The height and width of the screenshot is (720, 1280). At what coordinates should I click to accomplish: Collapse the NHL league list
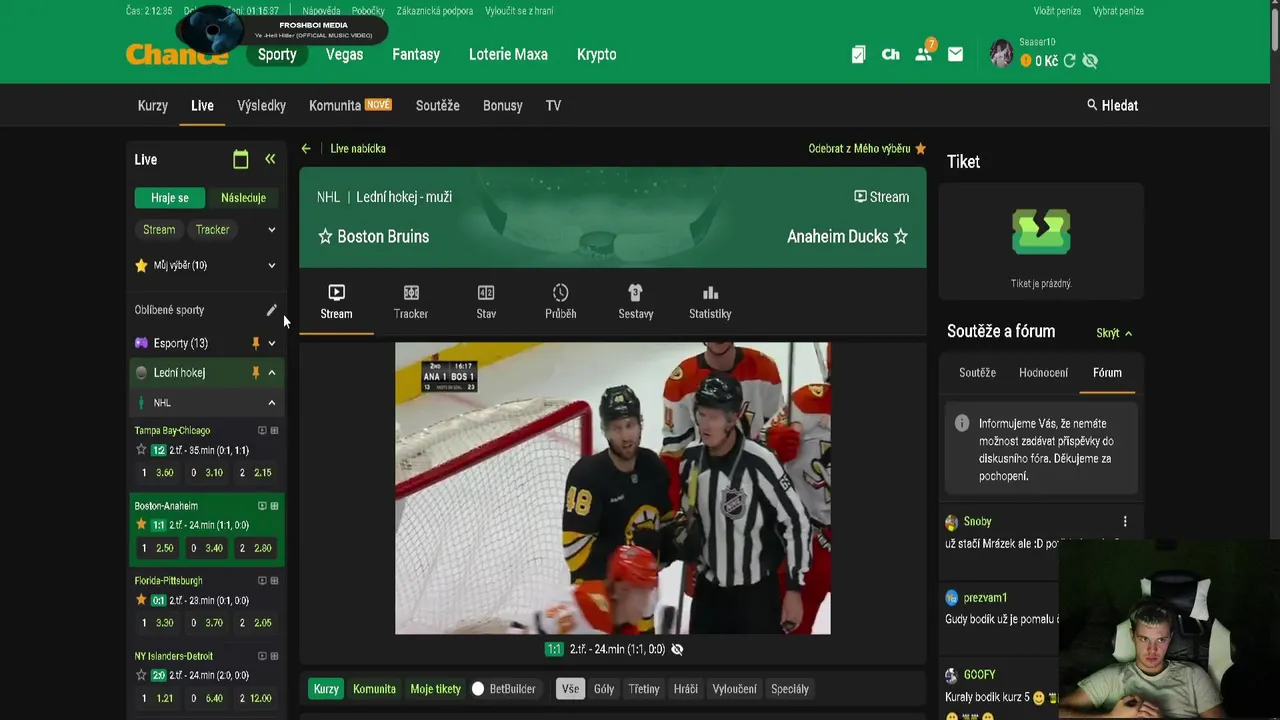pos(271,403)
